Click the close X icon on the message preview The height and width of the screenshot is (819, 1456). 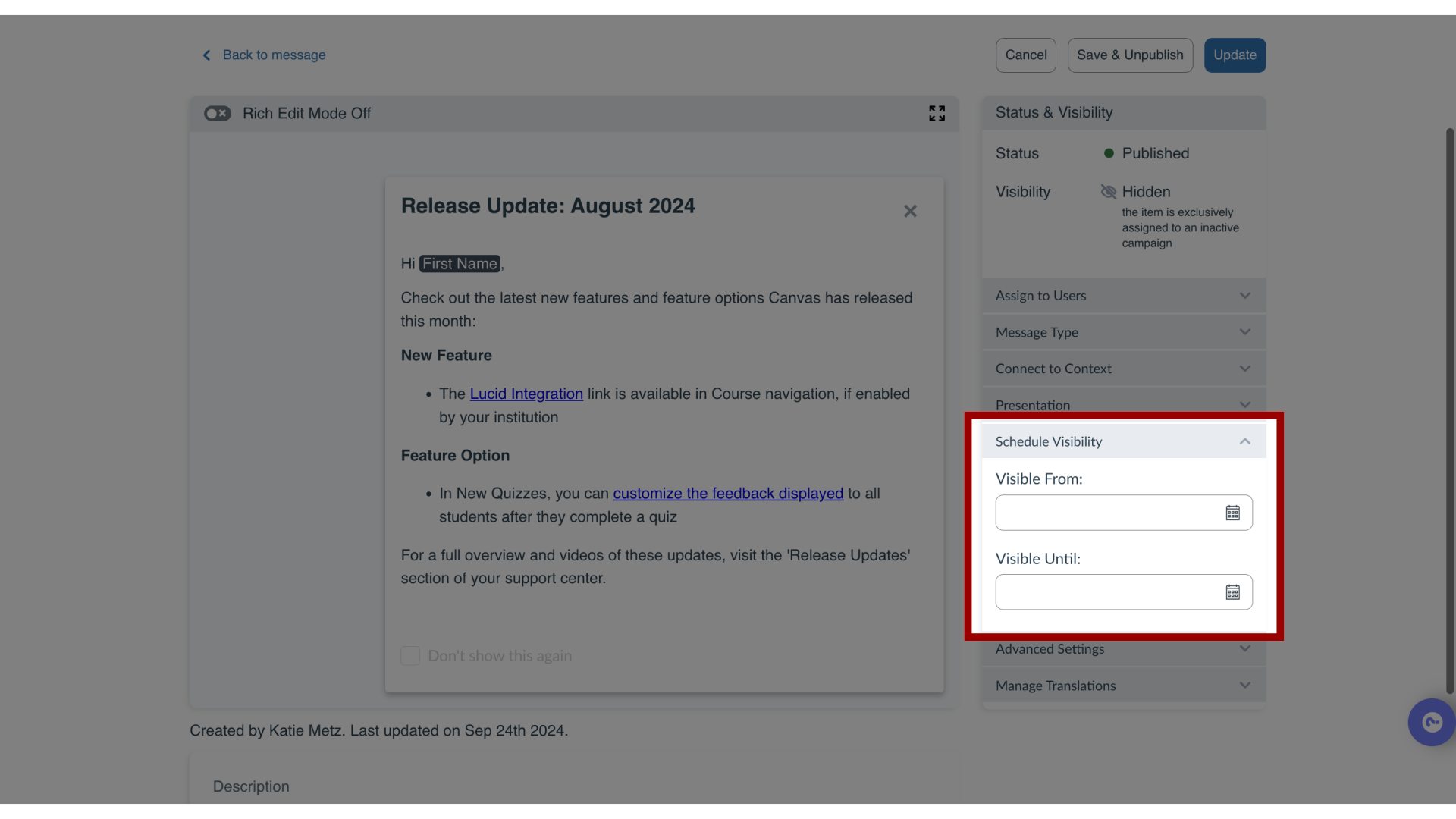coord(910,211)
